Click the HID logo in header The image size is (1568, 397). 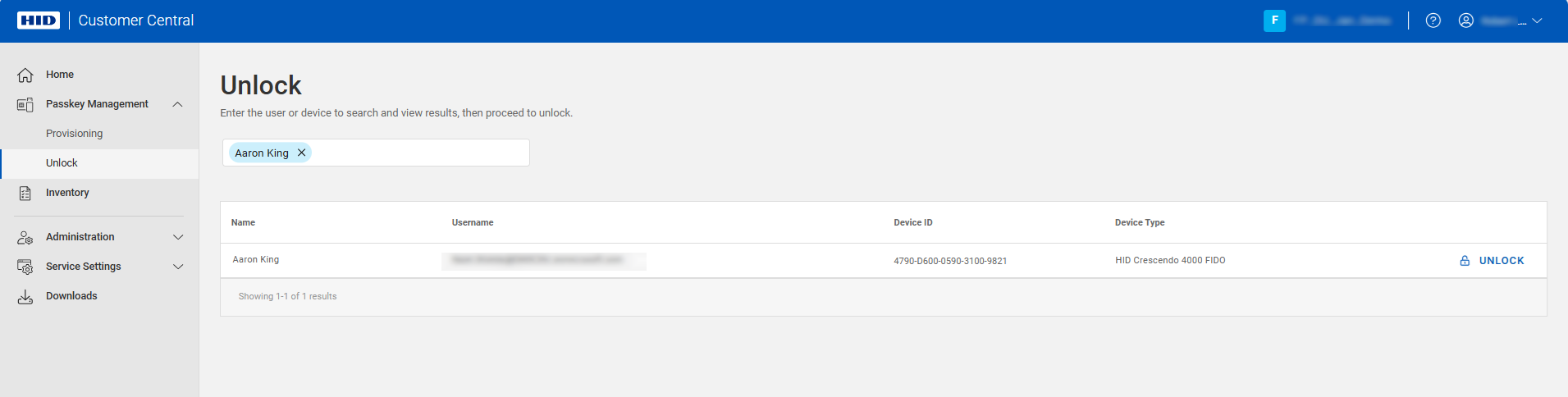coord(39,21)
